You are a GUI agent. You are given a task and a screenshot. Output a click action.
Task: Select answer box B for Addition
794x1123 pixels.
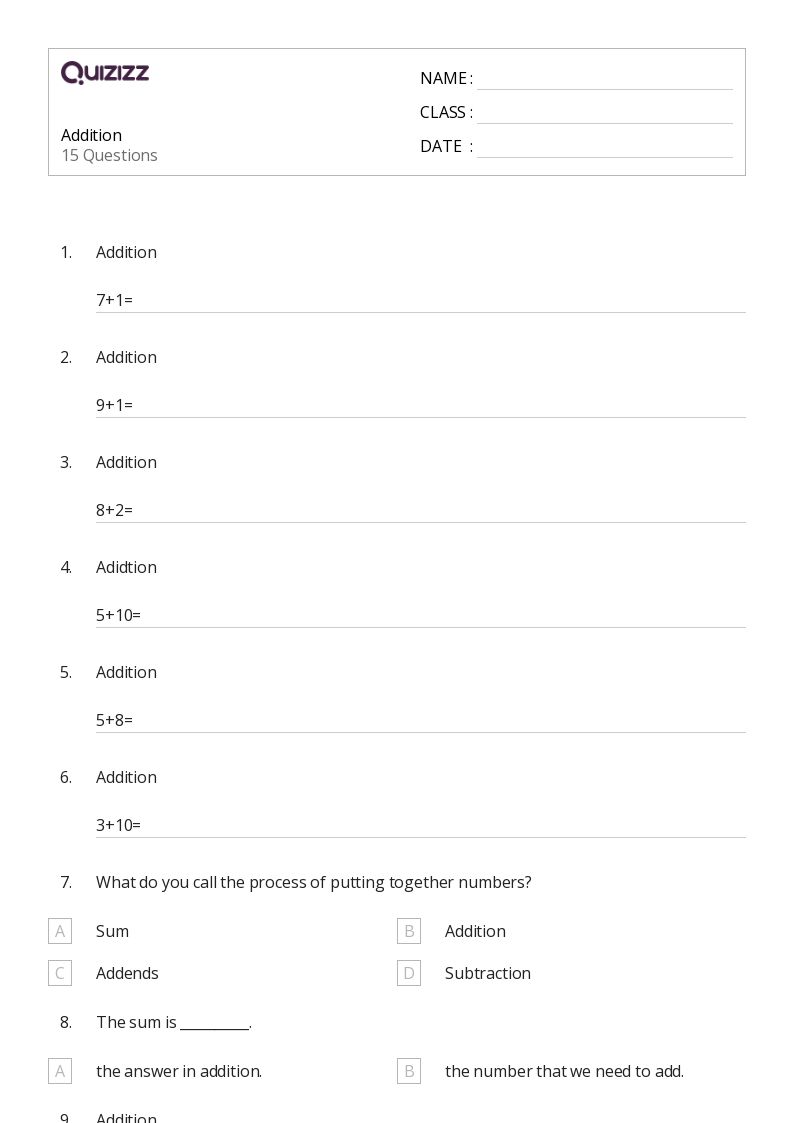pos(409,931)
